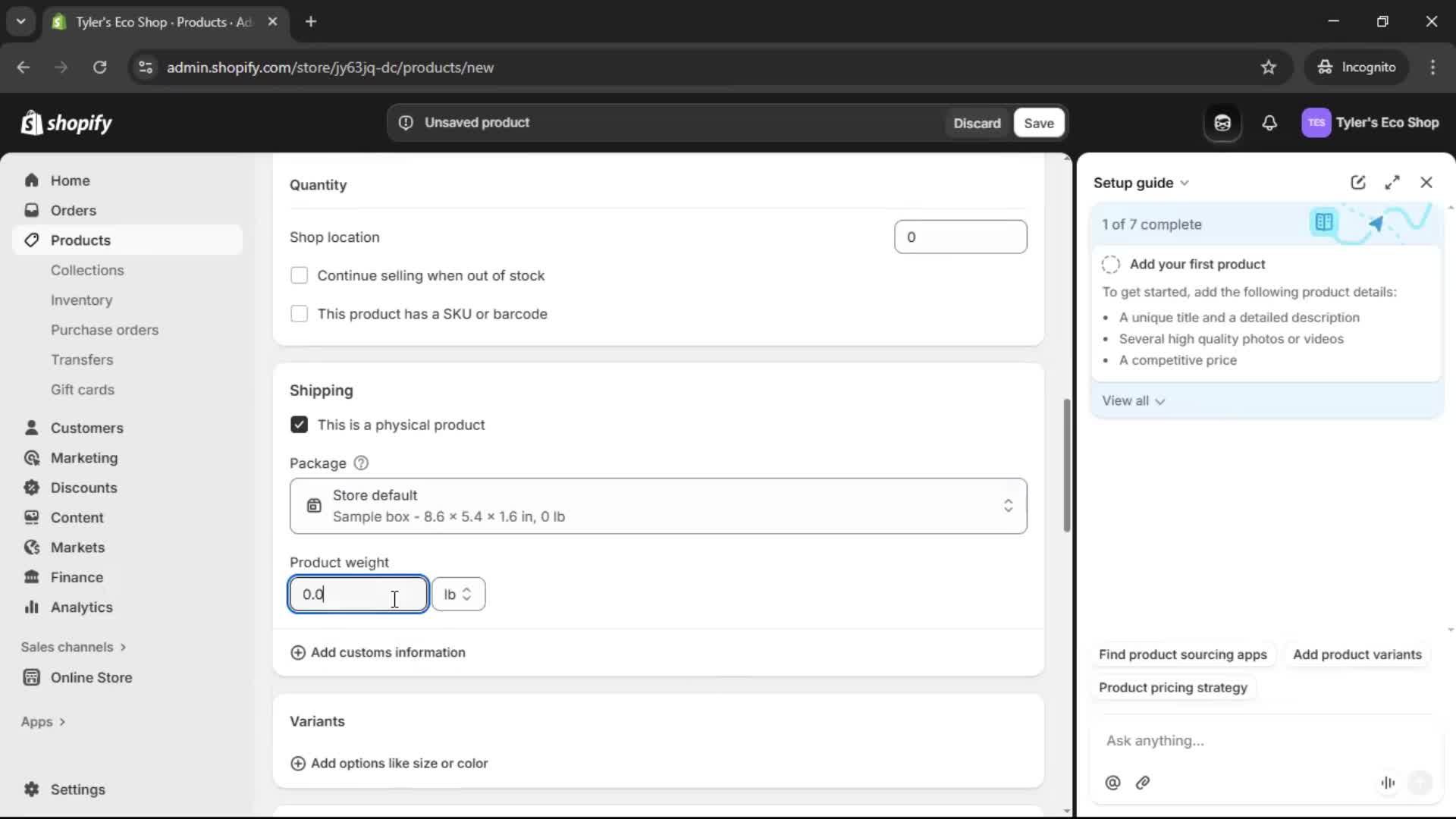Enable Continue selling when out of stock
The image size is (1456, 819).
click(x=299, y=275)
